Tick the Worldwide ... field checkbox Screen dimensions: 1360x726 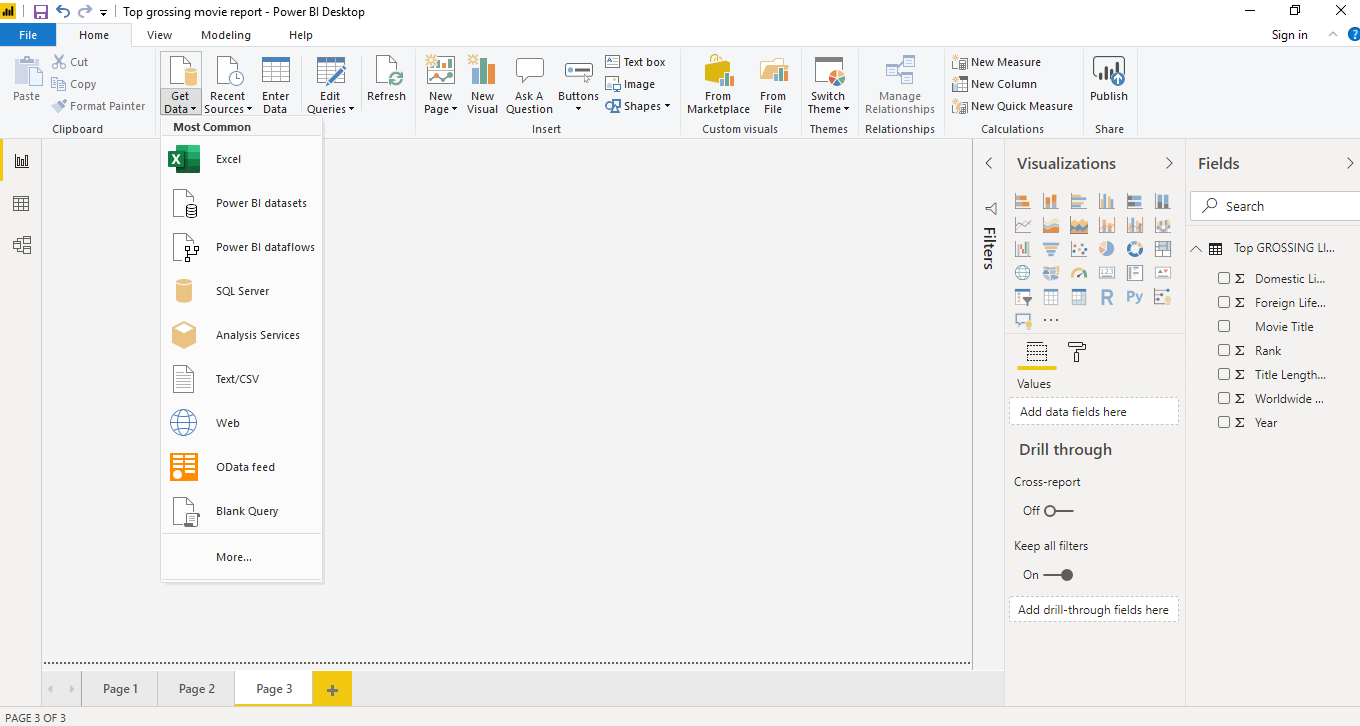(x=1224, y=398)
